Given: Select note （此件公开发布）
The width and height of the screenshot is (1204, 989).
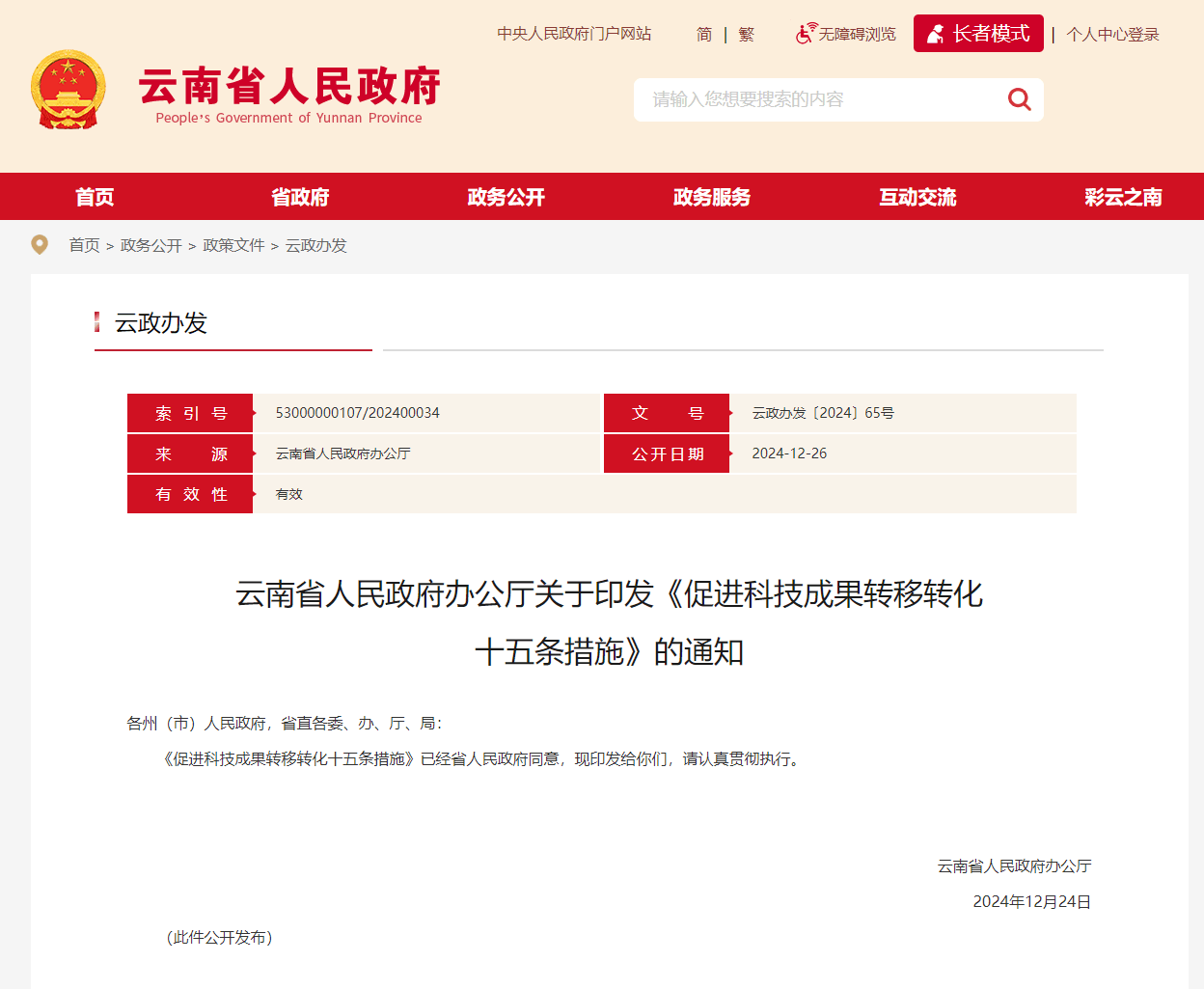Looking at the screenshot, I should [x=220, y=937].
